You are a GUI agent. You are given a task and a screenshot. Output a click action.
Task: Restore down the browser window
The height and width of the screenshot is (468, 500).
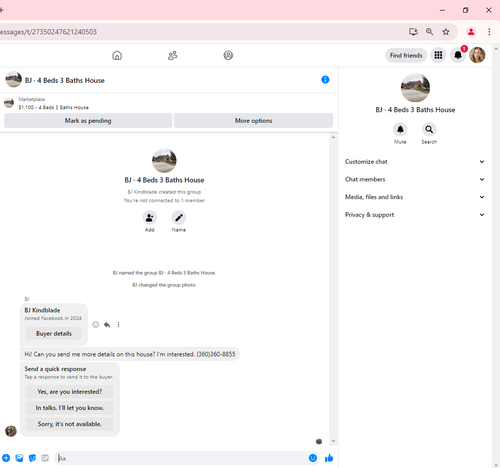tap(466, 10)
